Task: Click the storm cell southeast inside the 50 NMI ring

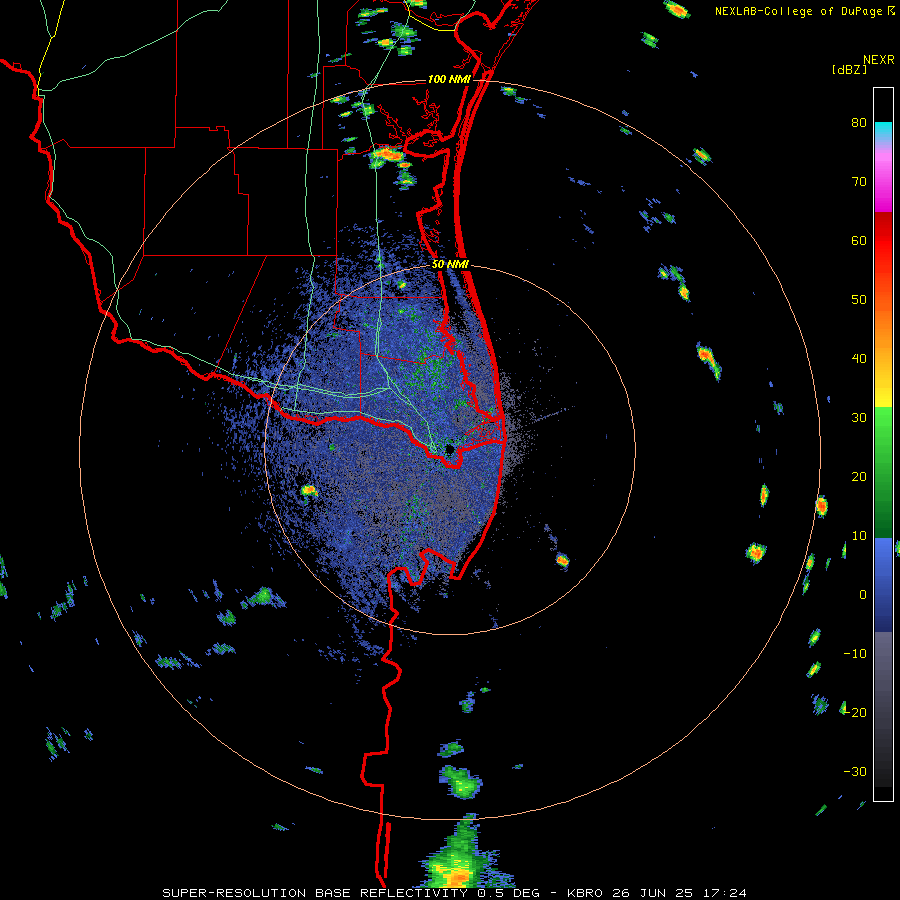Action: click(562, 560)
